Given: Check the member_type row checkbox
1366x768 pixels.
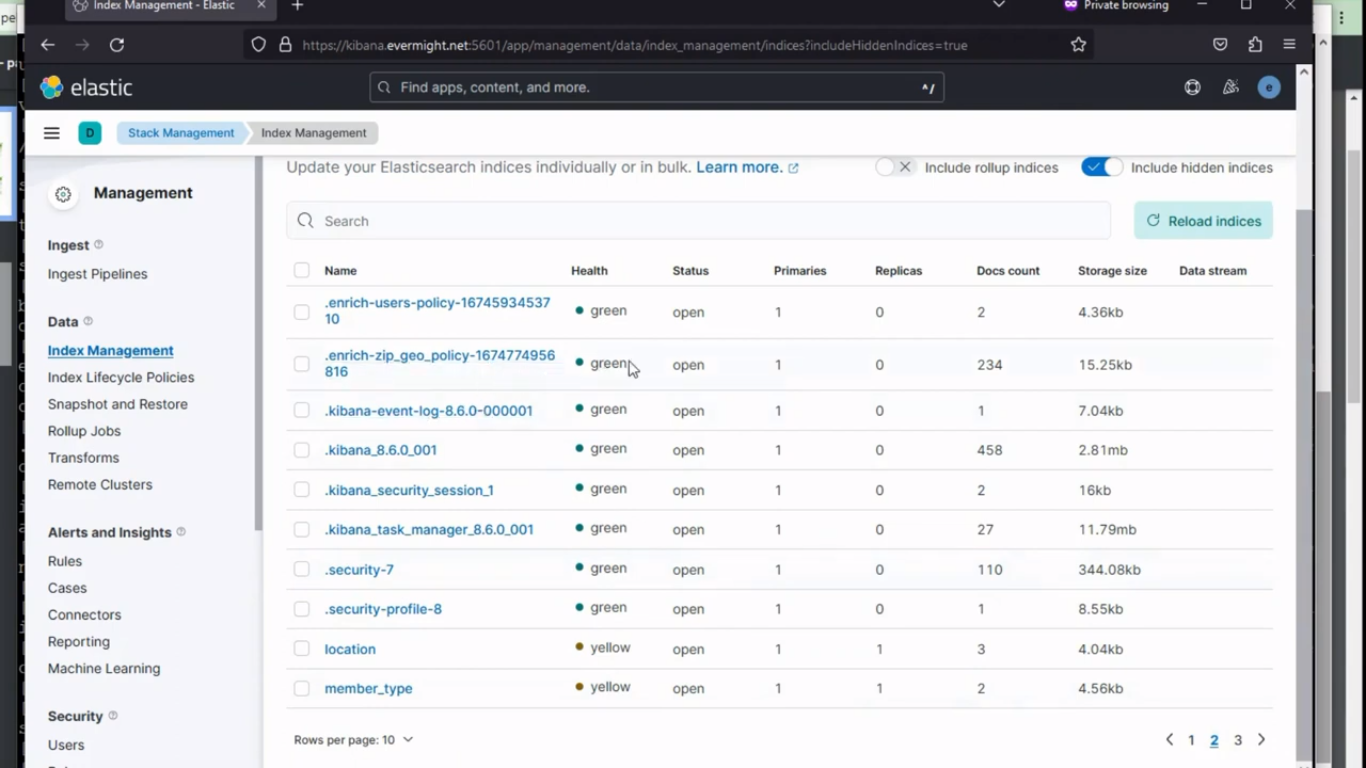Looking at the screenshot, I should pyautogui.click(x=302, y=688).
